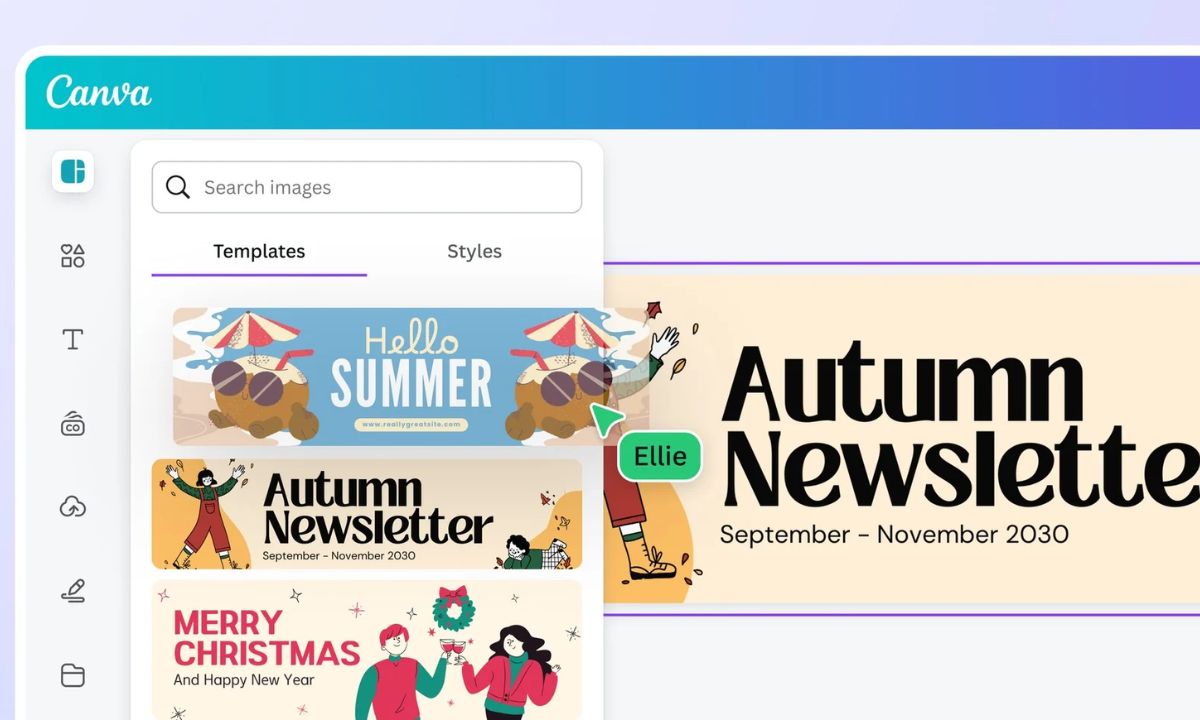Select the Draw pen icon
Screen dimensions: 1200x720
(73, 591)
